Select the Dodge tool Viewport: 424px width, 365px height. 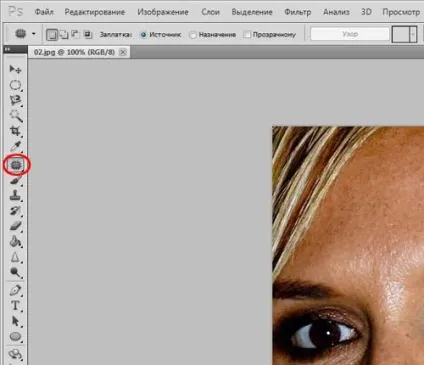pyautogui.click(x=15, y=273)
